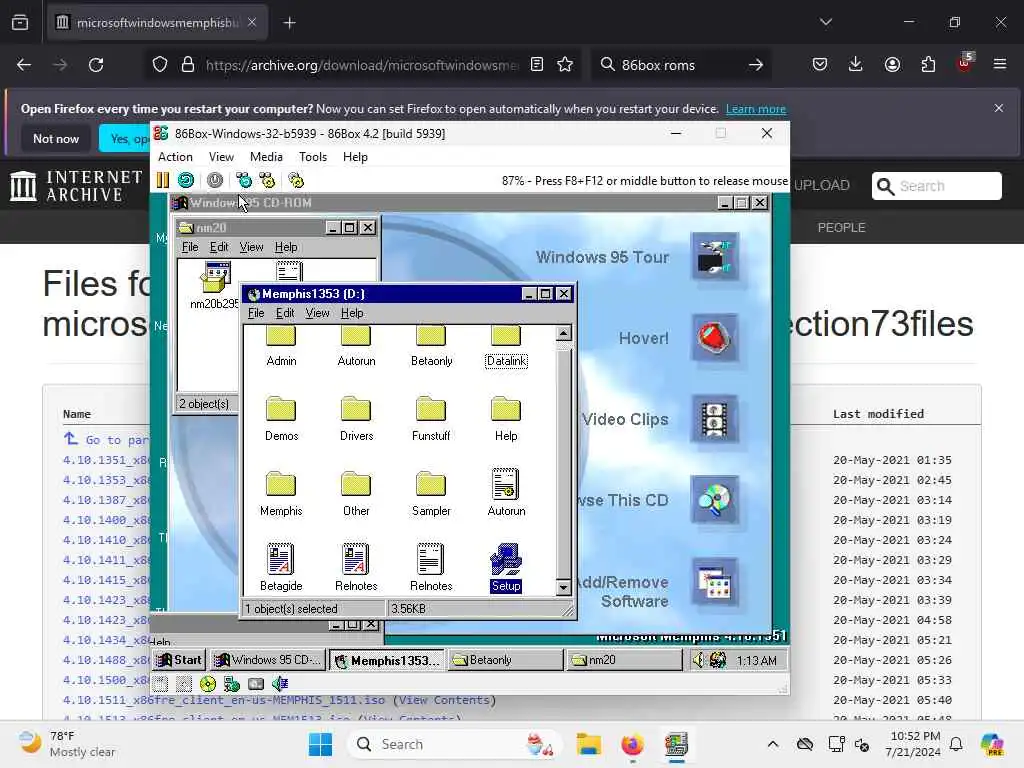
Task: Open the 4.10.1511 MEMPHIS_1511.iso link
Action: [x=224, y=700]
